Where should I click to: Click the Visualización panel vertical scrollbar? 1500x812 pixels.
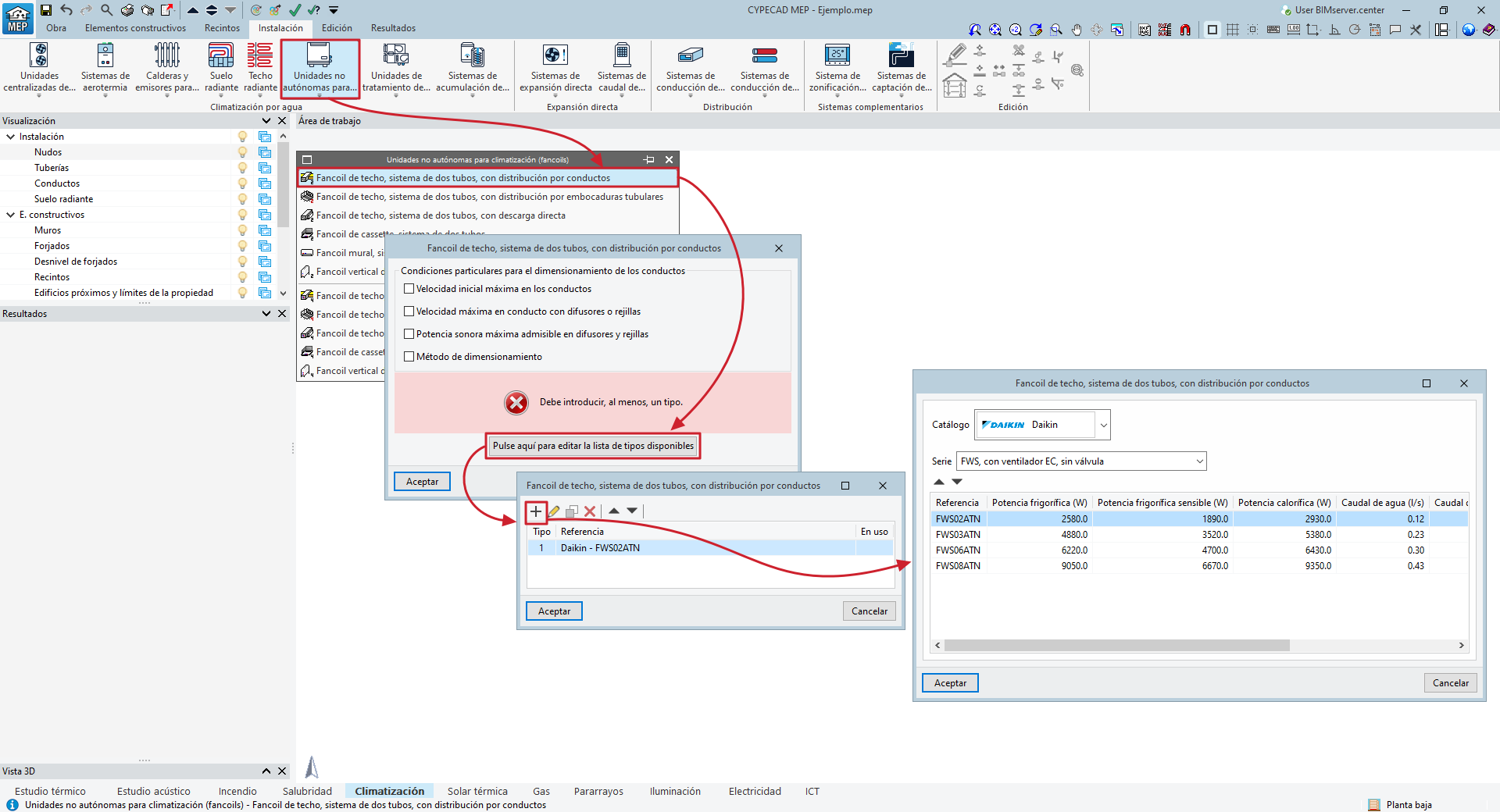pos(284,183)
